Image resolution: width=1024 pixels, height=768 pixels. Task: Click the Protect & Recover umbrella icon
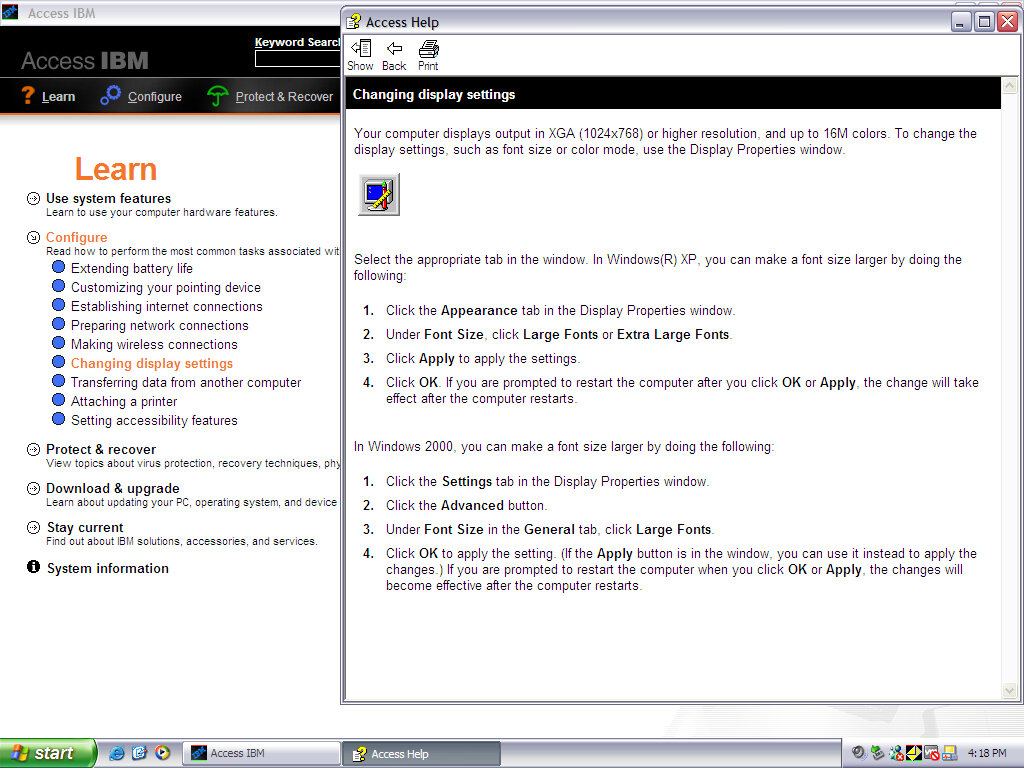coord(217,96)
